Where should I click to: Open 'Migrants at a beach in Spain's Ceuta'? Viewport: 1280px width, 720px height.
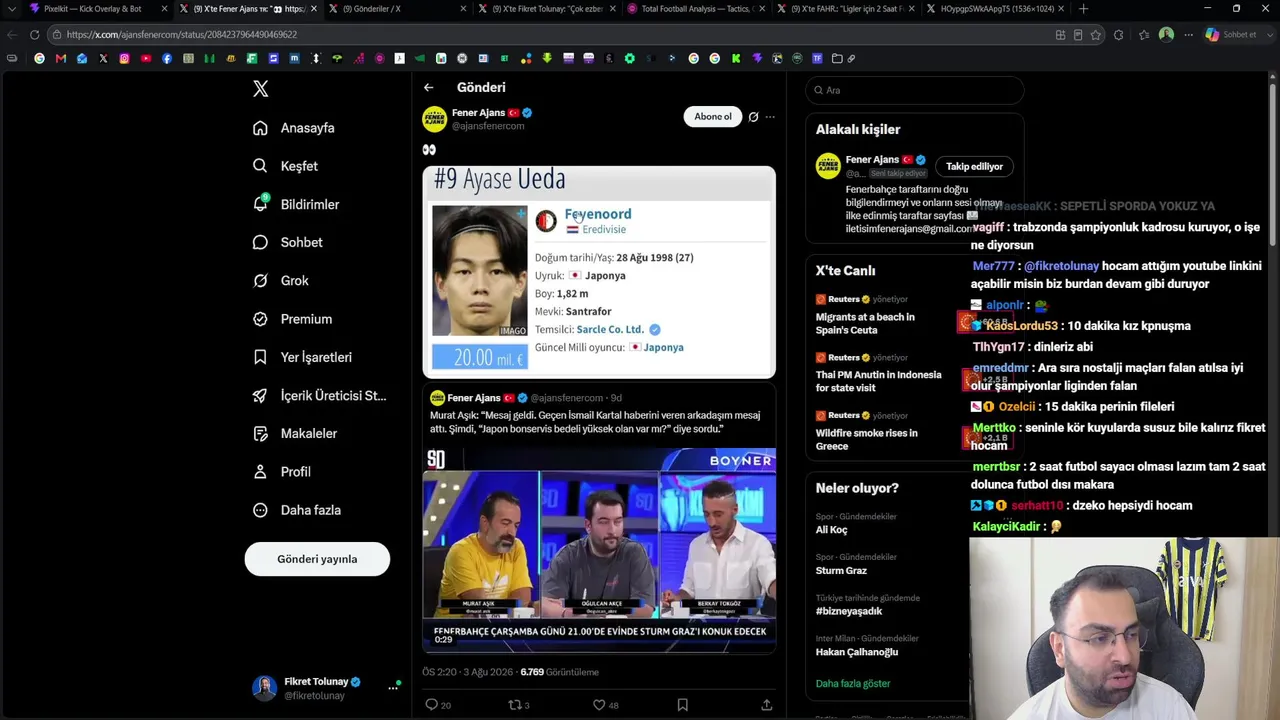tap(865, 323)
